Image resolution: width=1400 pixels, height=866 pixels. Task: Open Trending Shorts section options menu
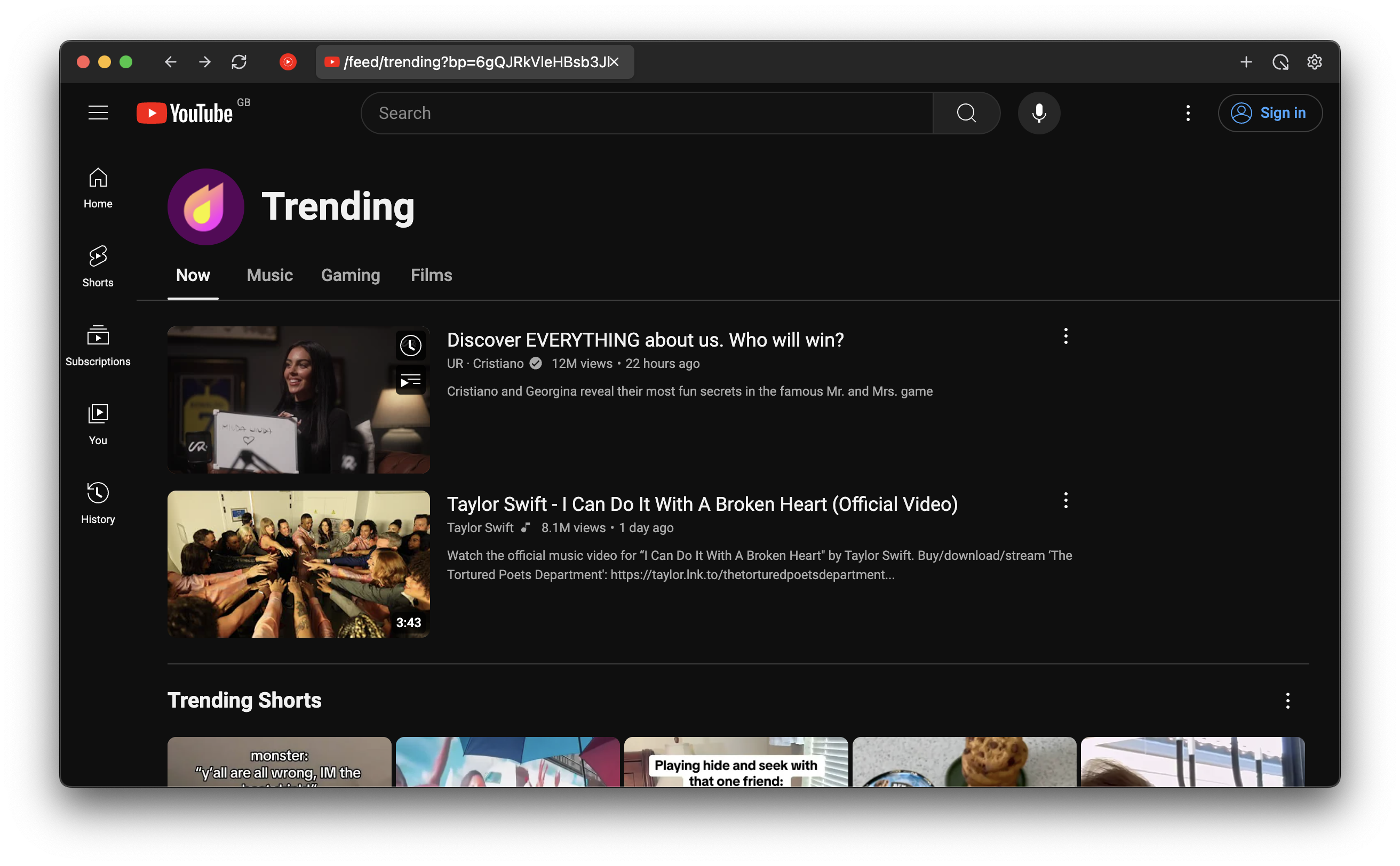(1287, 701)
